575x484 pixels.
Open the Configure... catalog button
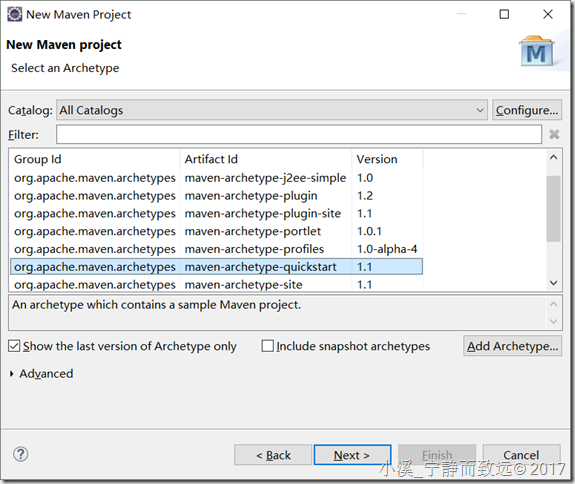527,110
